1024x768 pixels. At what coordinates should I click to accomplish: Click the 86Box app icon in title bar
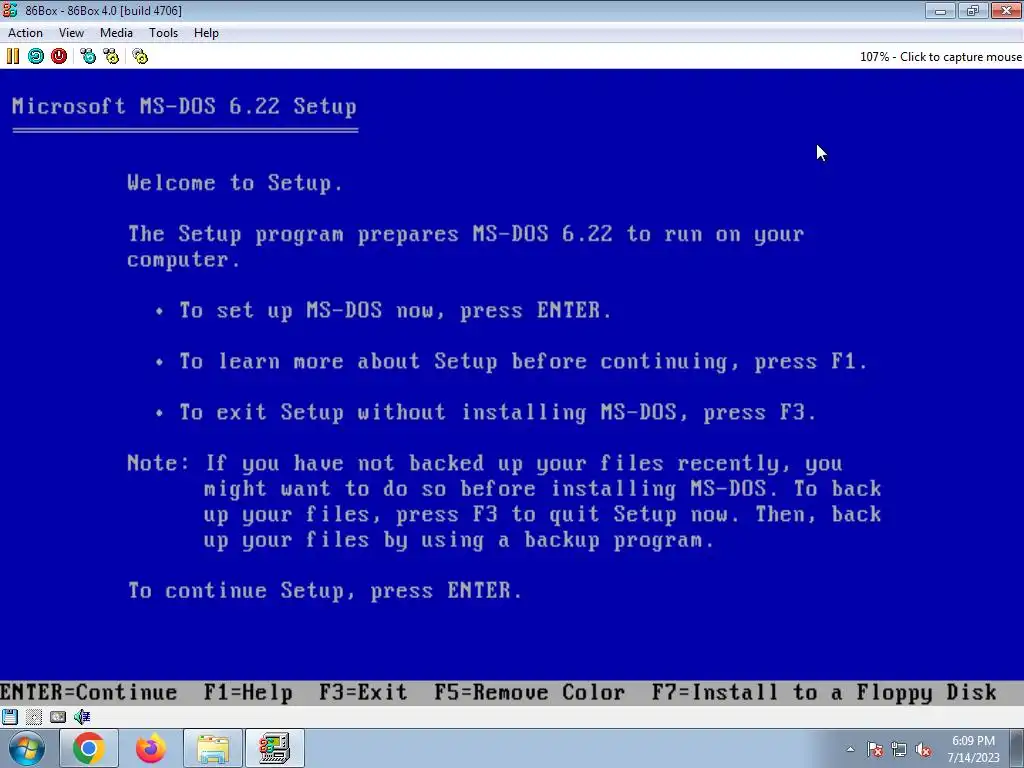10,10
